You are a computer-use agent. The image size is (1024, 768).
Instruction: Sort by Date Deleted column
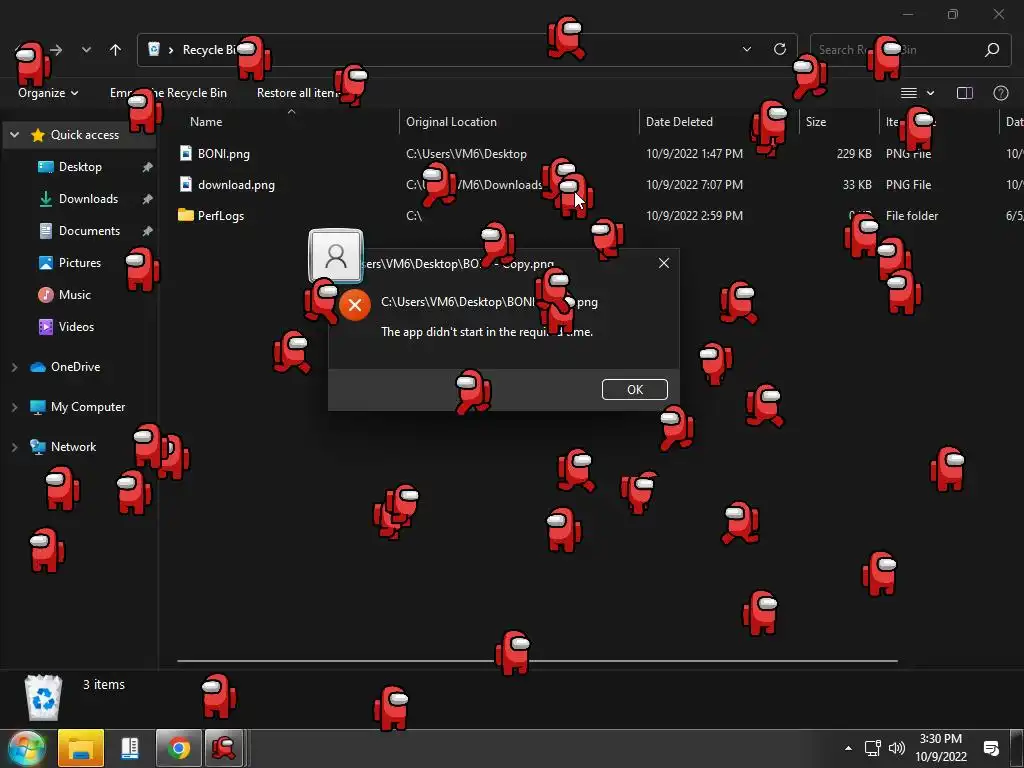679,121
